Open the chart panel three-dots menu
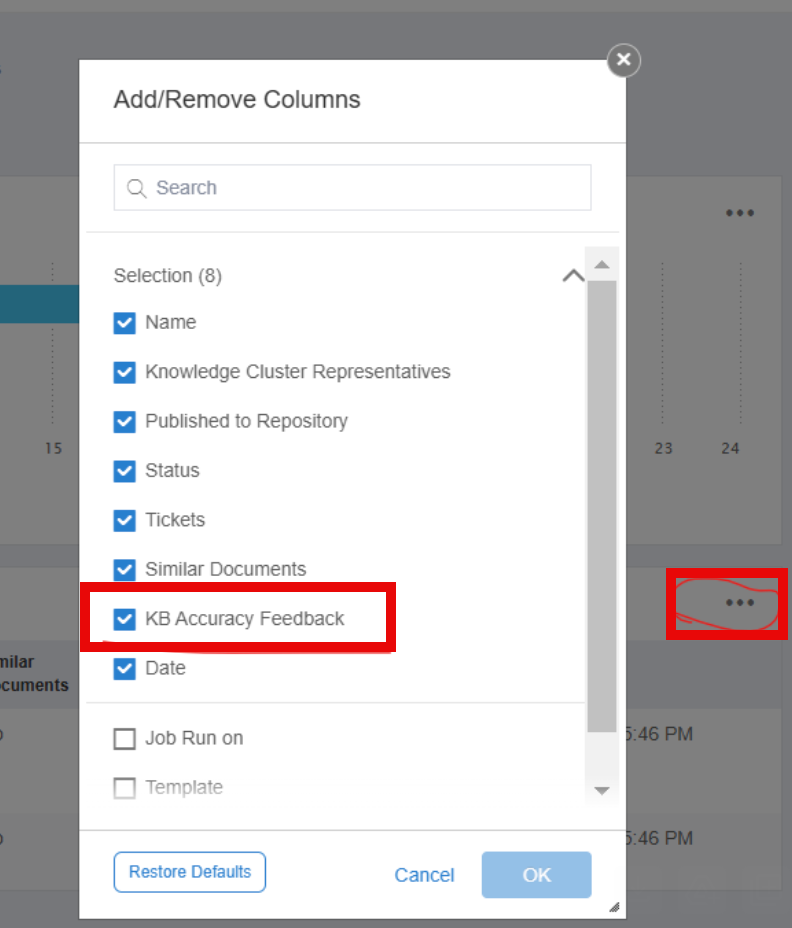Screen dimensions: 792x928 [x=740, y=213]
